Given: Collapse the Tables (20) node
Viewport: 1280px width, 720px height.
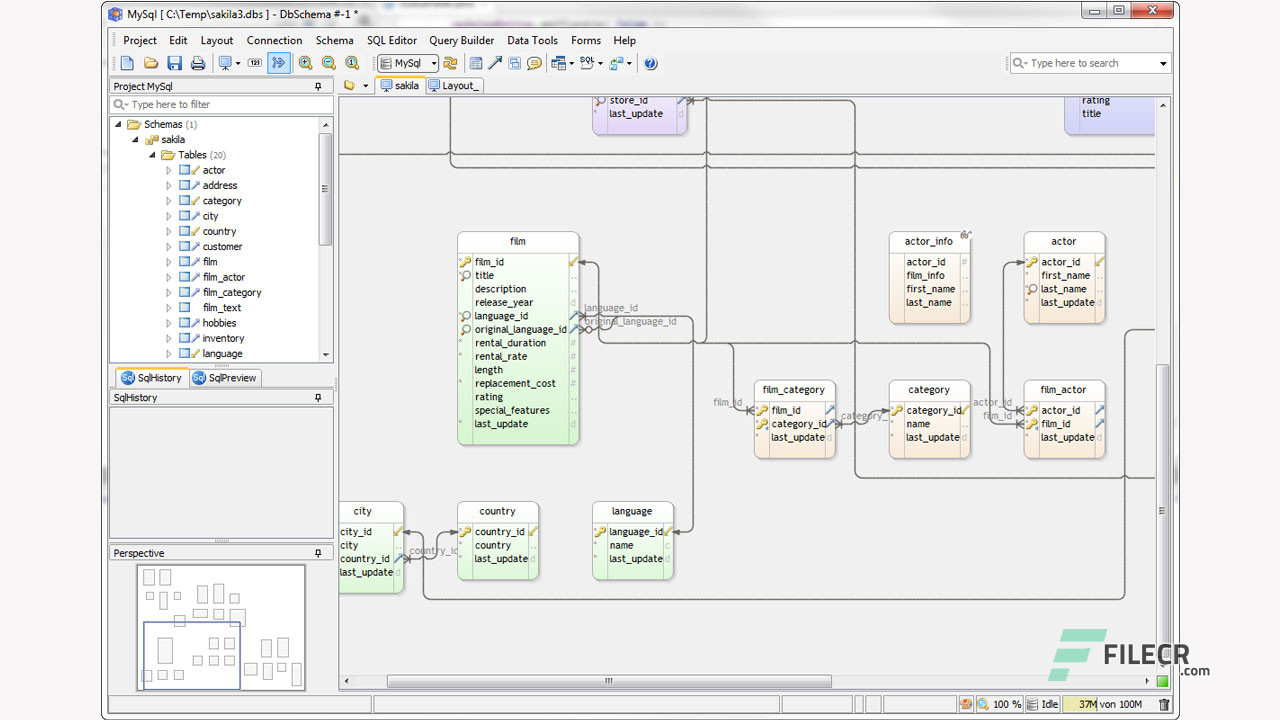Looking at the screenshot, I should pyautogui.click(x=153, y=155).
